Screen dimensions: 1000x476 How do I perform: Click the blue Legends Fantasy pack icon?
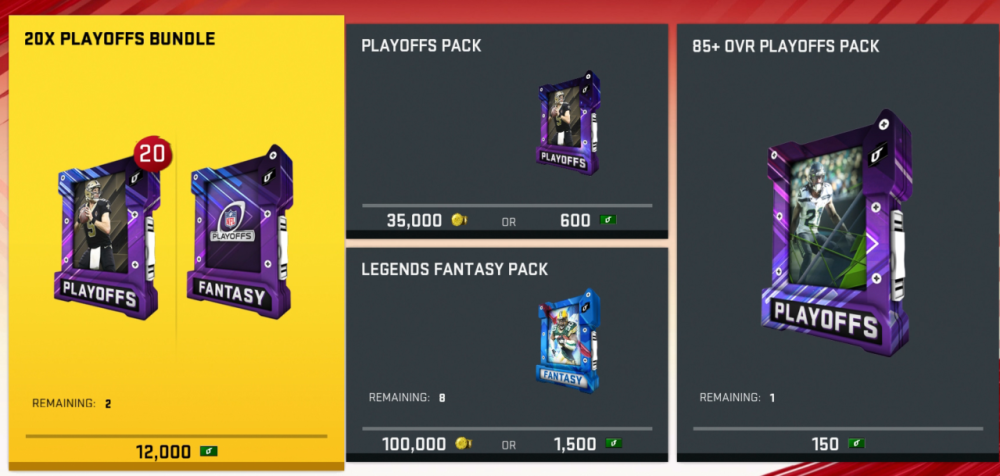pos(568,340)
